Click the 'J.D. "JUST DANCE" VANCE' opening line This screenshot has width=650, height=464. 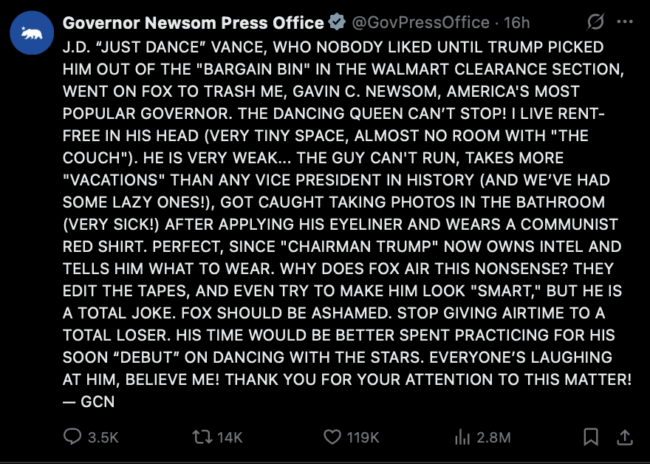[164, 47]
